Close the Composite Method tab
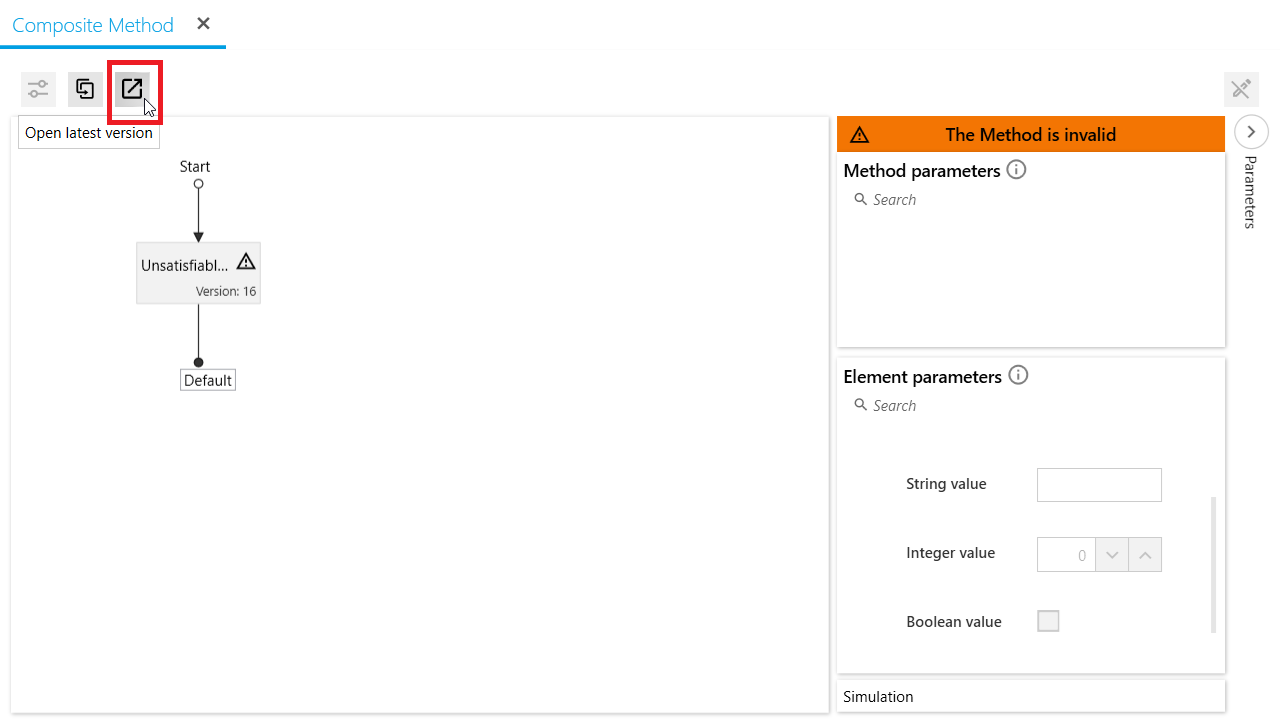 pyautogui.click(x=203, y=24)
